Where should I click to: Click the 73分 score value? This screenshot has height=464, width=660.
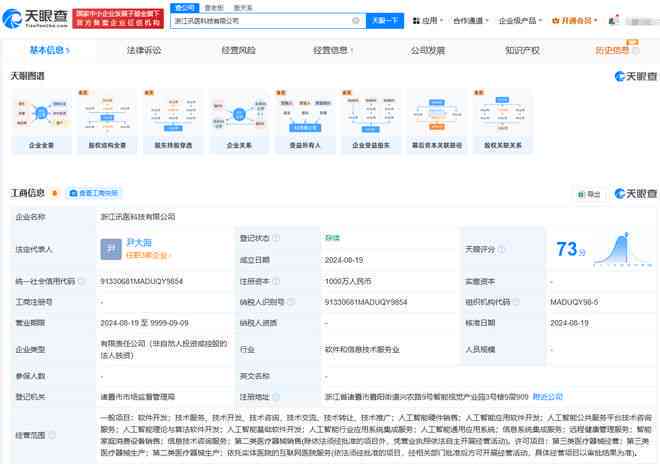[570, 249]
